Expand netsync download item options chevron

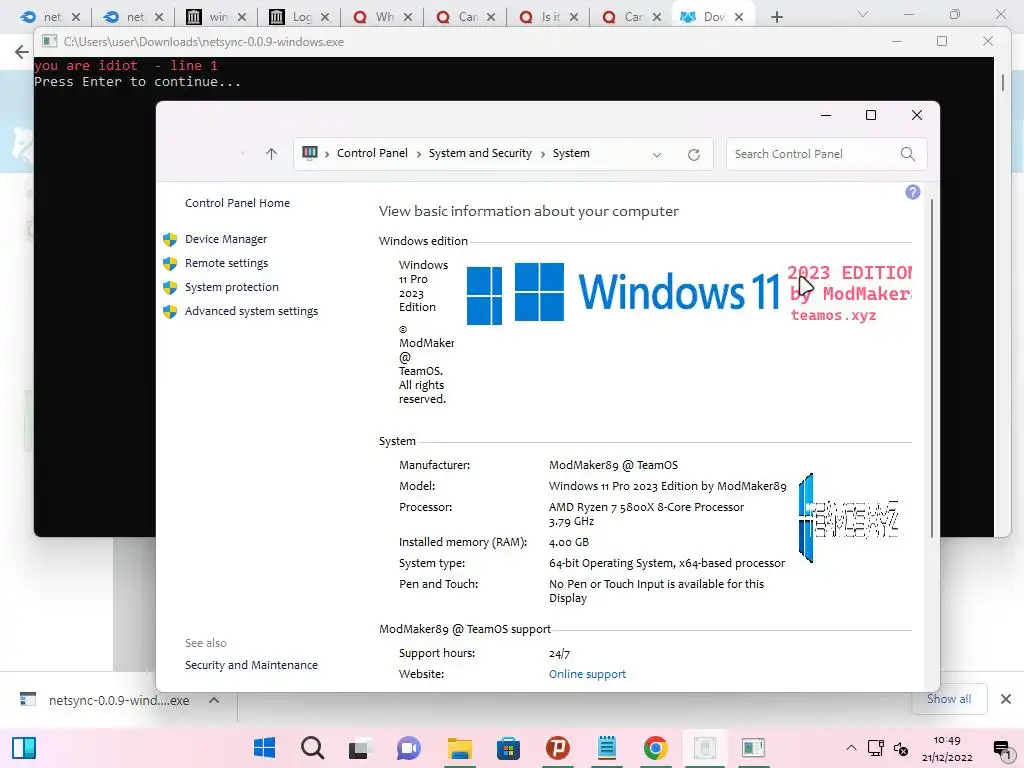coord(214,700)
